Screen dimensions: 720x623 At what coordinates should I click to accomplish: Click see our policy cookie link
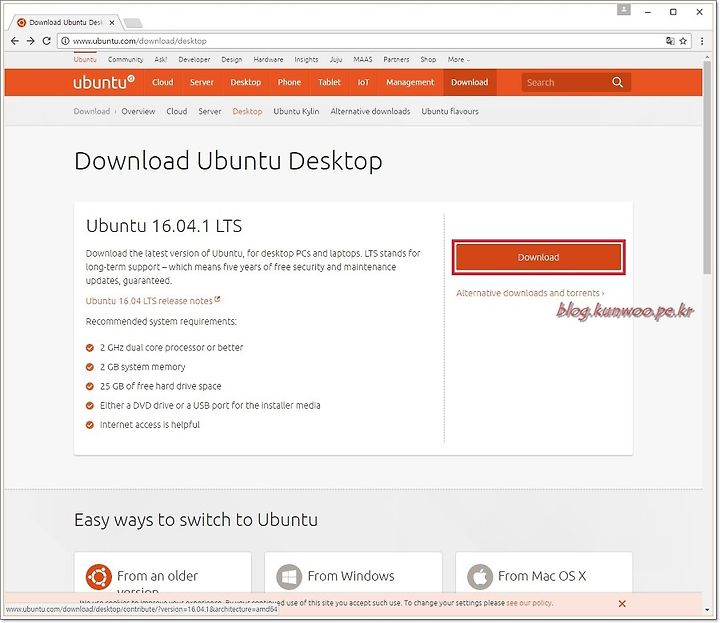tap(529, 603)
